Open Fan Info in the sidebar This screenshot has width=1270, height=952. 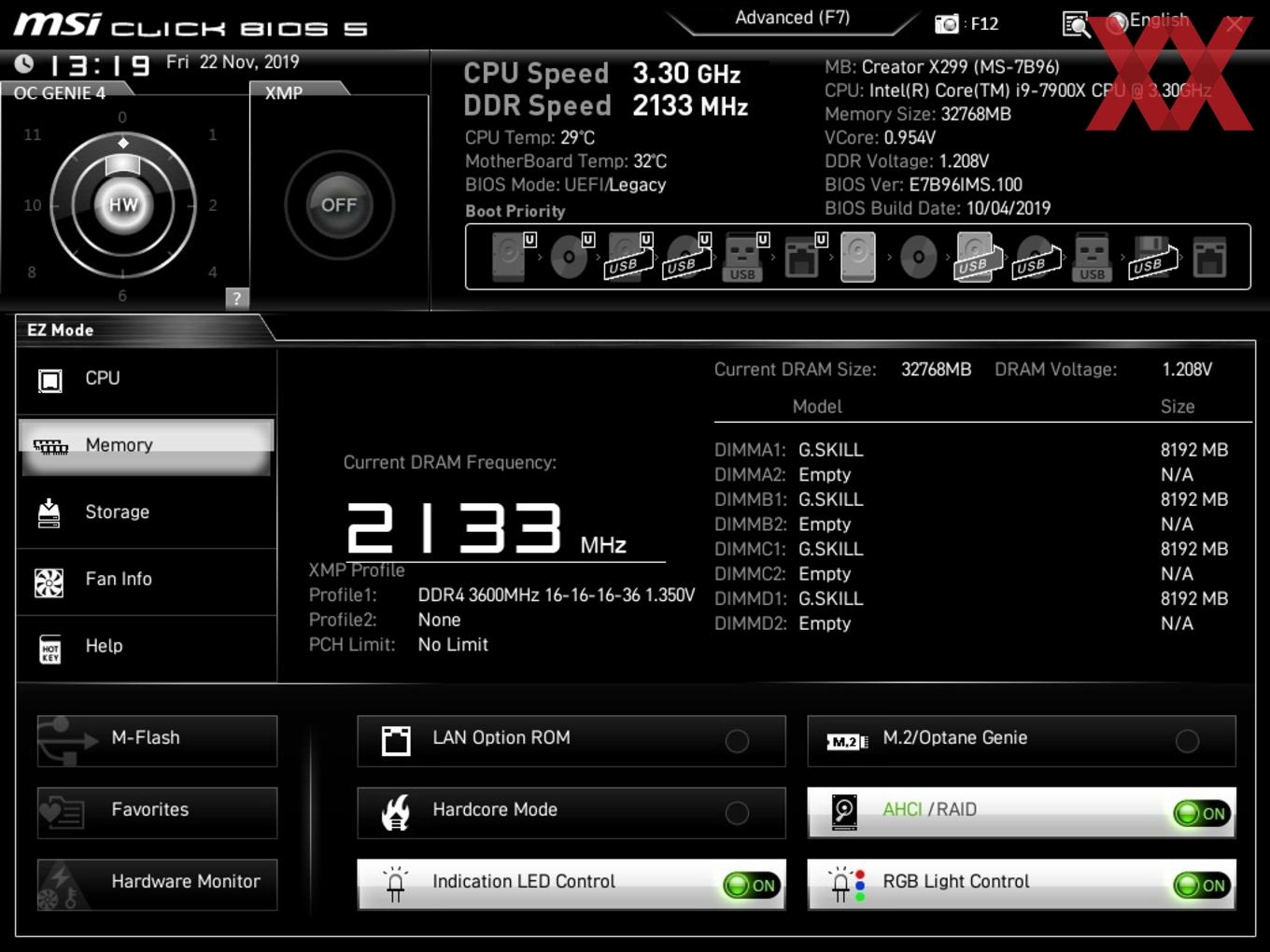coord(147,580)
